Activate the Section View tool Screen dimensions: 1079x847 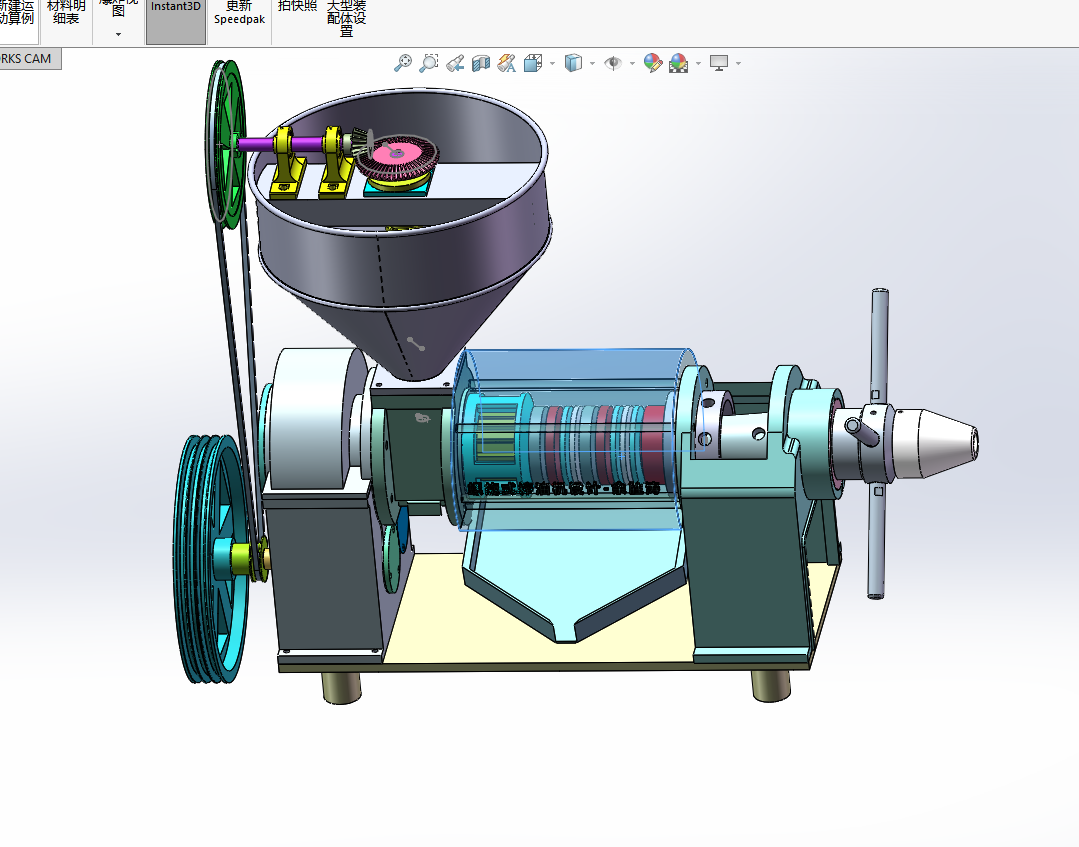click(481, 63)
